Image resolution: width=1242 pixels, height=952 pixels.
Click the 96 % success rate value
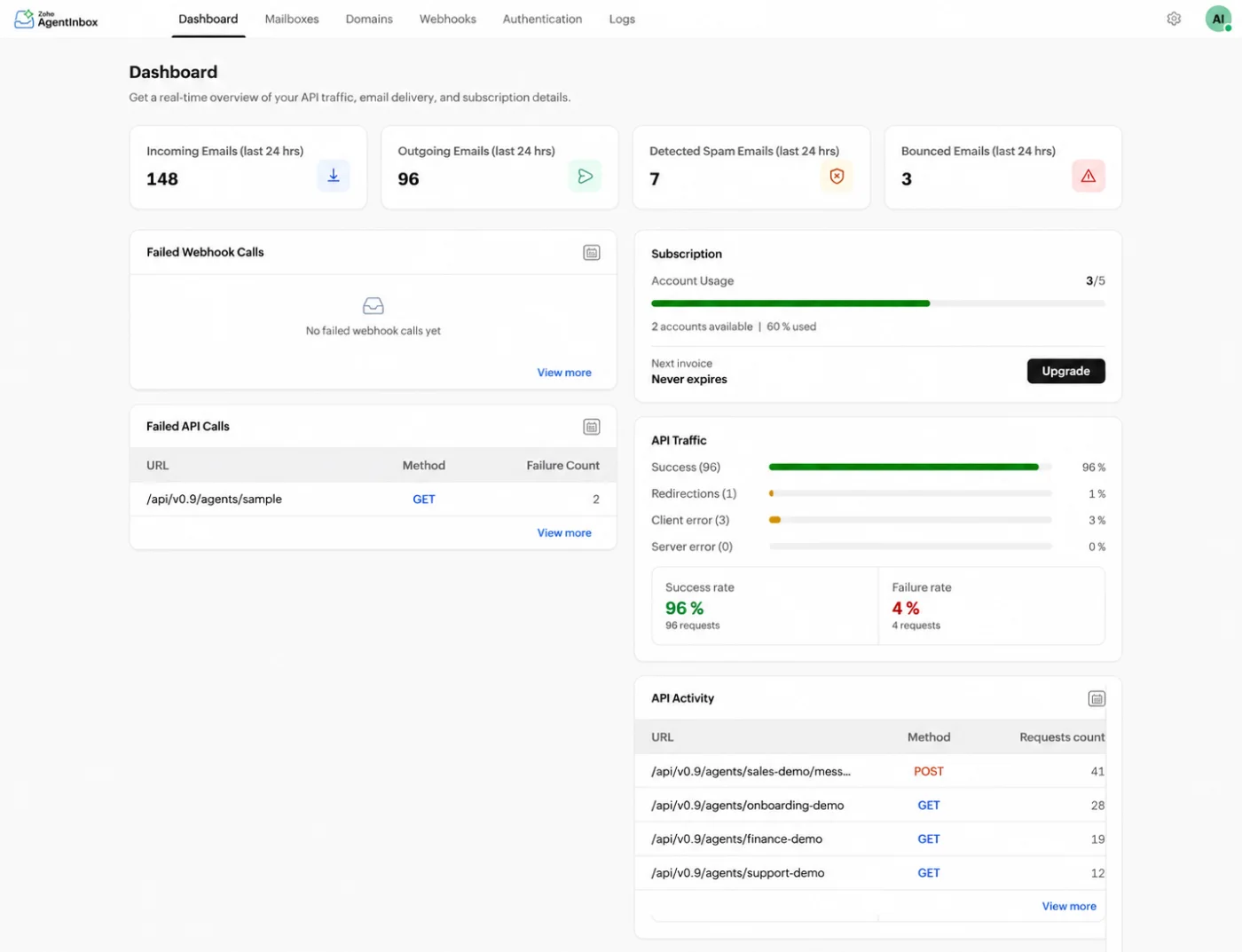click(x=684, y=609)
